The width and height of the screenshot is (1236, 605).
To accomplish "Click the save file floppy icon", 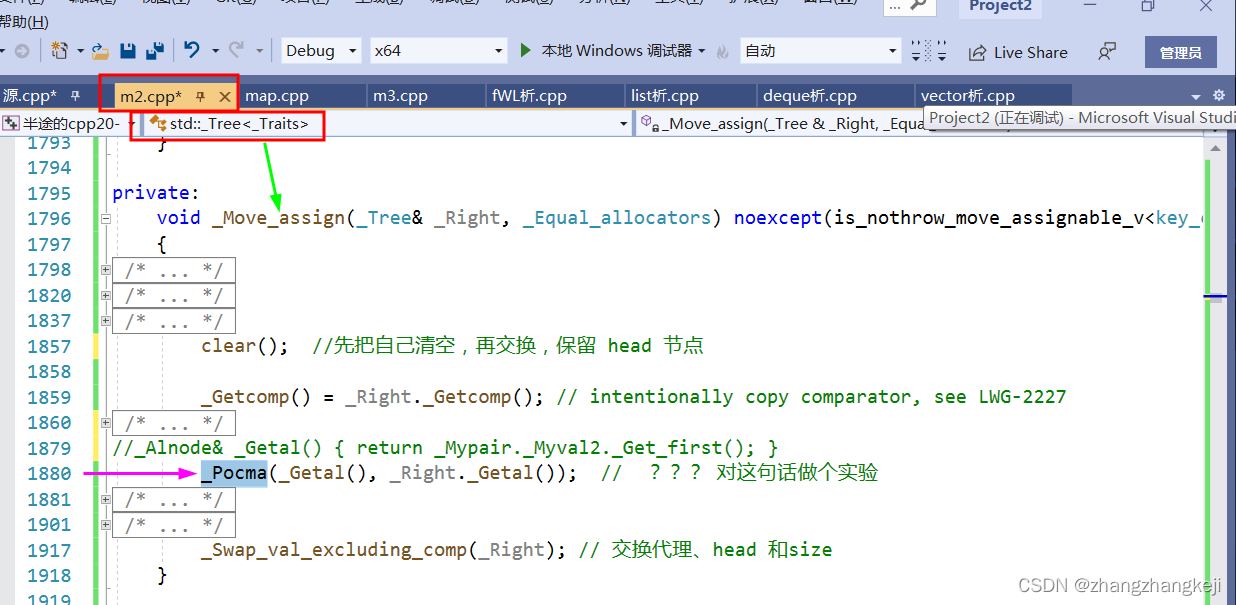I will 127,50.
